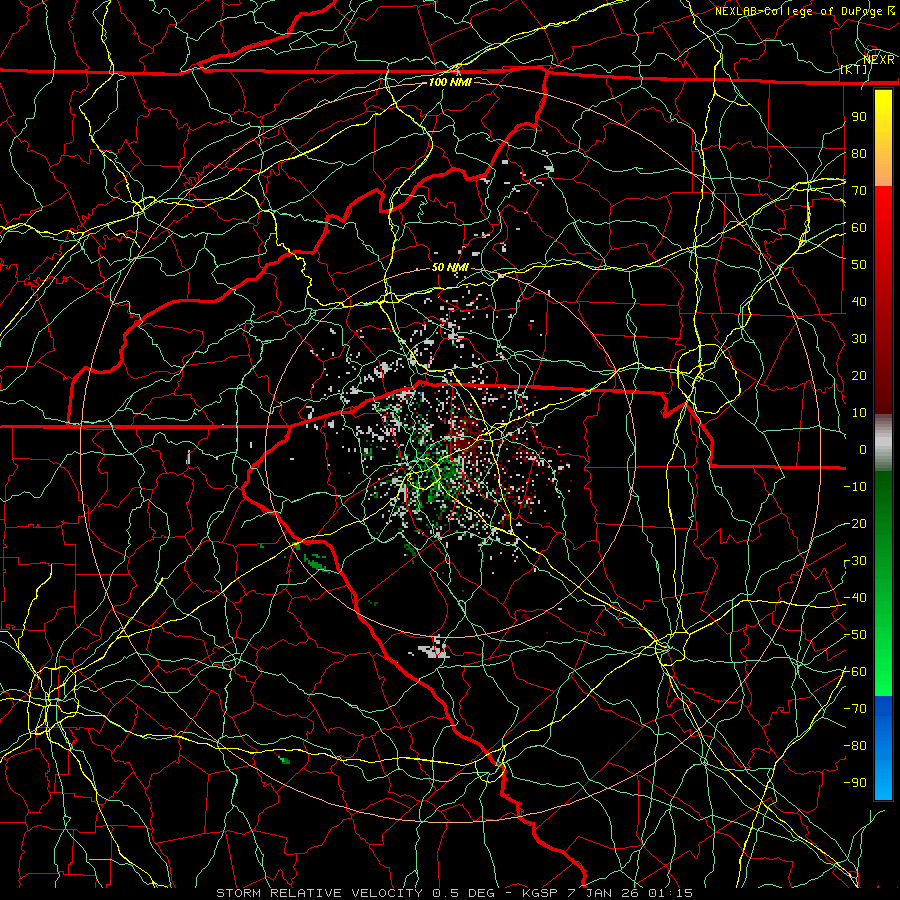The width and height of the screenshot is (900, 900).
Task: Click the -80 scale value
Action: [x=855, y=746]
